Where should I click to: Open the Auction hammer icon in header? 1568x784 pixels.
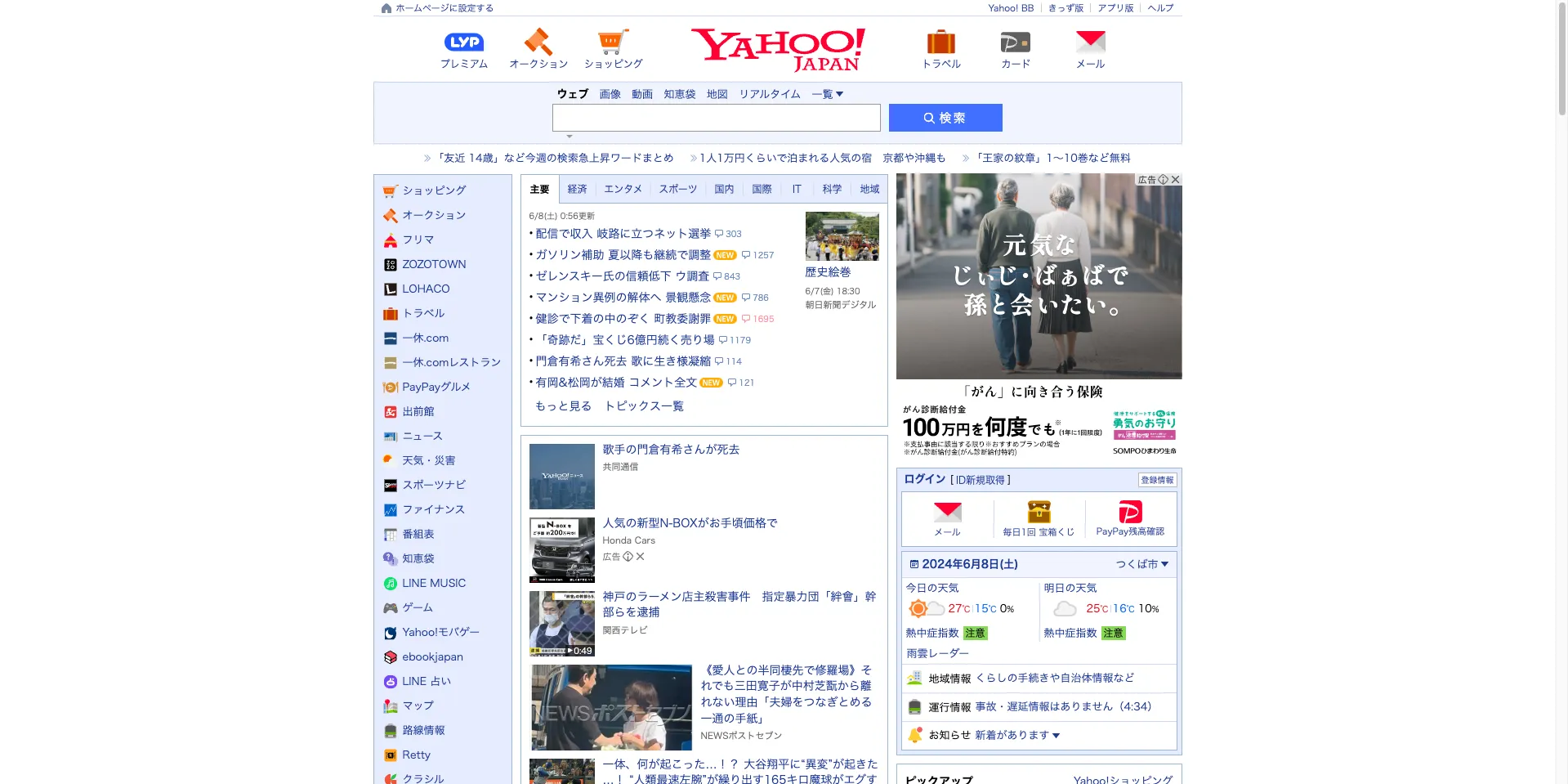538,42
